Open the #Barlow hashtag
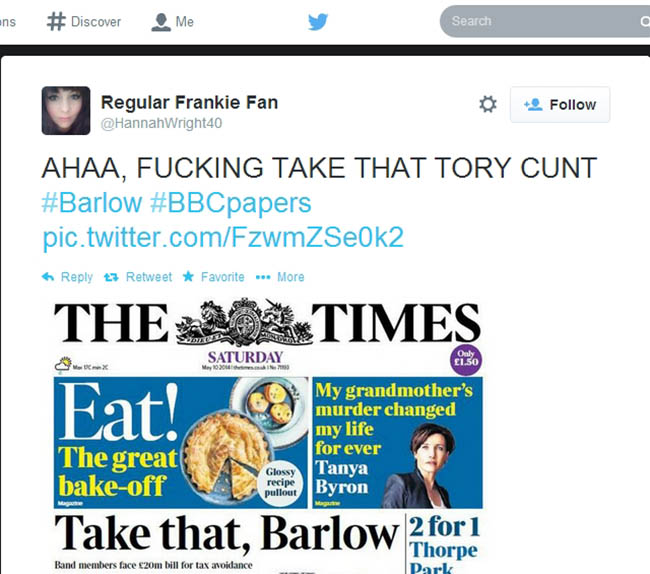The image size is (650, 574). click(92, 203)
